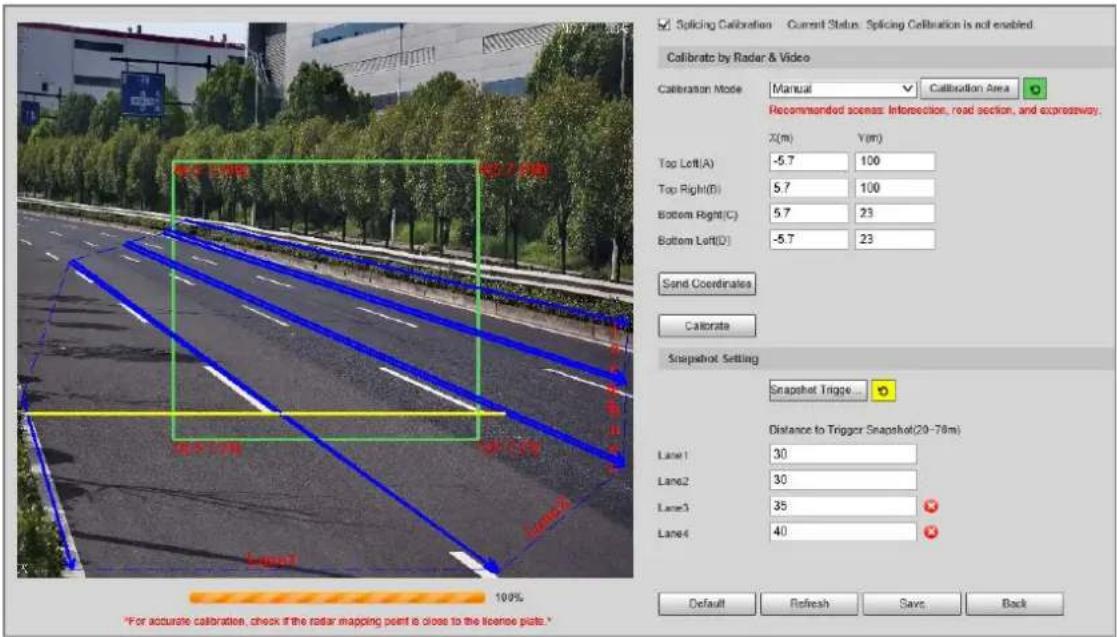Image resolution: width=1117 pixels, height=637 pixels.
Task: Click the Lane1 trigger distance field
Action: coord(843,454)
